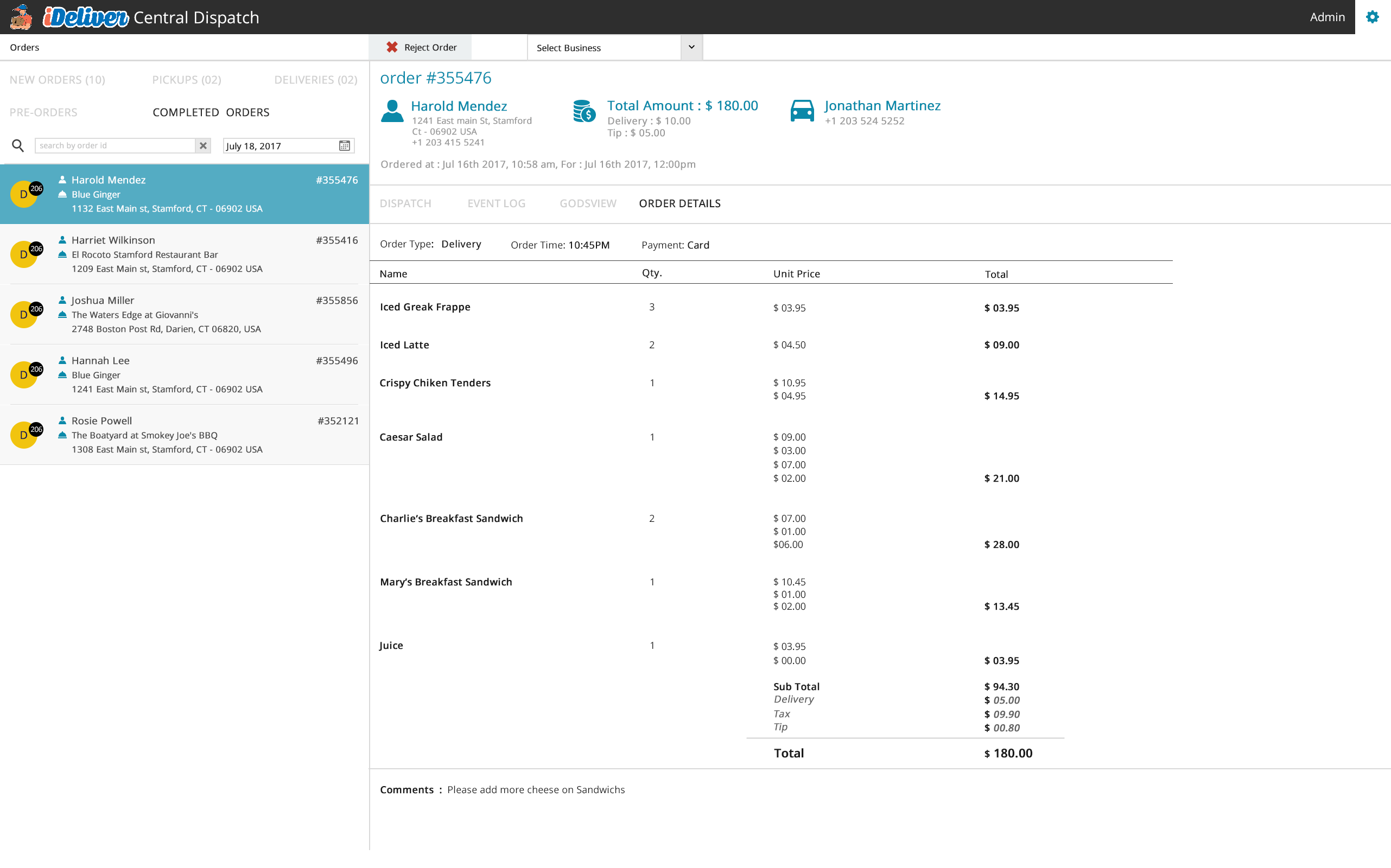Open the settings gear icon

(x=1371, y=17)
